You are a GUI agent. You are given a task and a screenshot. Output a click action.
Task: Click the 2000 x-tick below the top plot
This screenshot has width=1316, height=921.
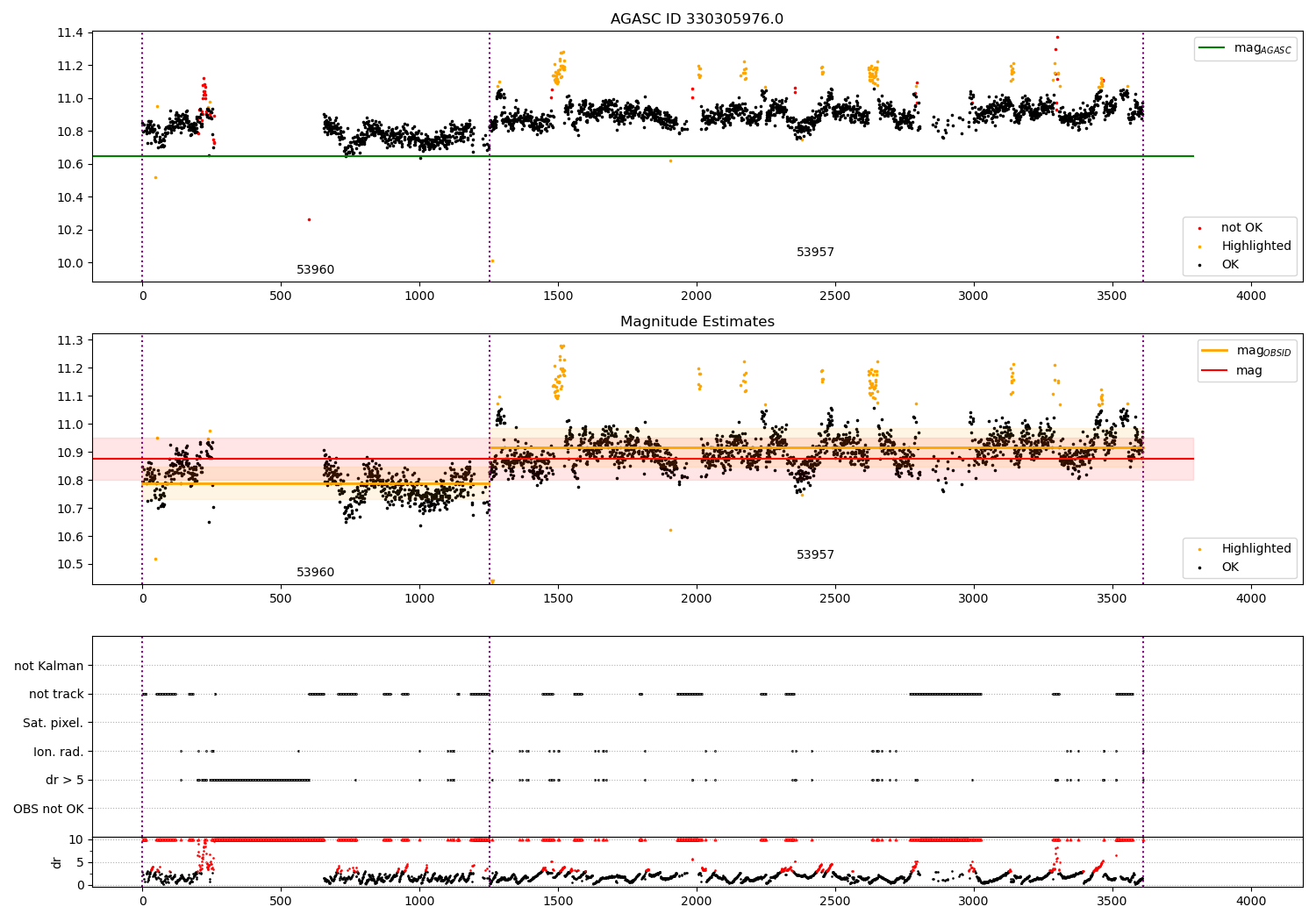coord(697,296)
